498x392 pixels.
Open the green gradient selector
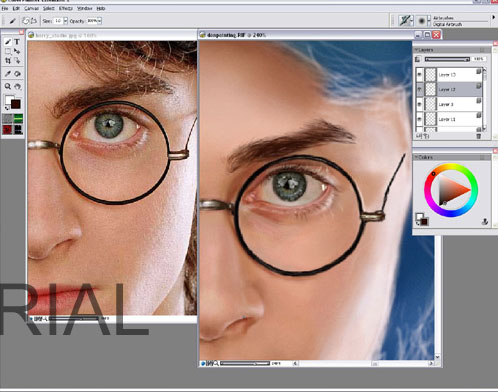[18, 118]
